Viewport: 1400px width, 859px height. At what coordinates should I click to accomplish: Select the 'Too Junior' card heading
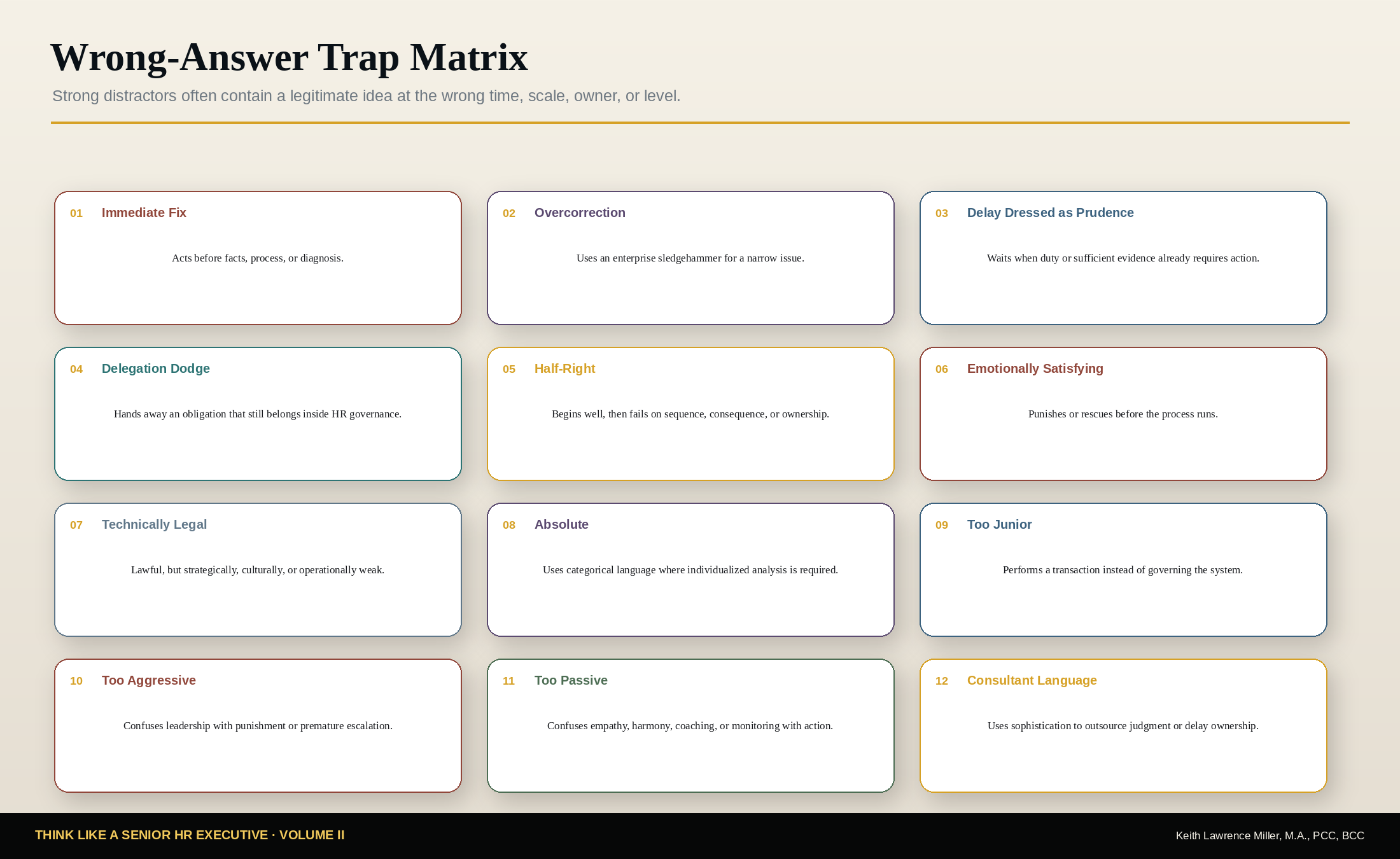point(999,524)
